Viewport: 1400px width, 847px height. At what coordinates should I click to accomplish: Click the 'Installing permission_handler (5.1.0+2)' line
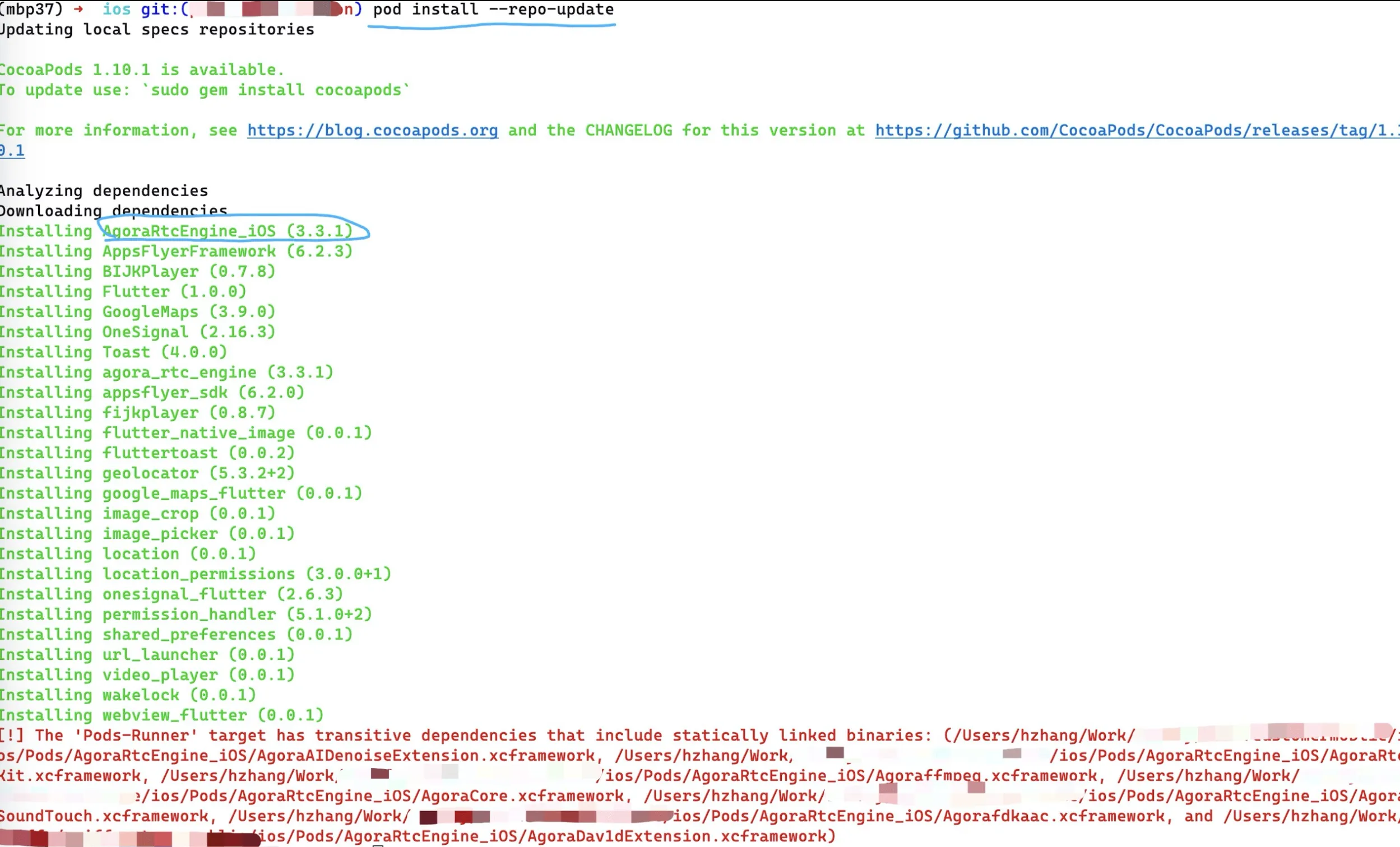[185, 615]
